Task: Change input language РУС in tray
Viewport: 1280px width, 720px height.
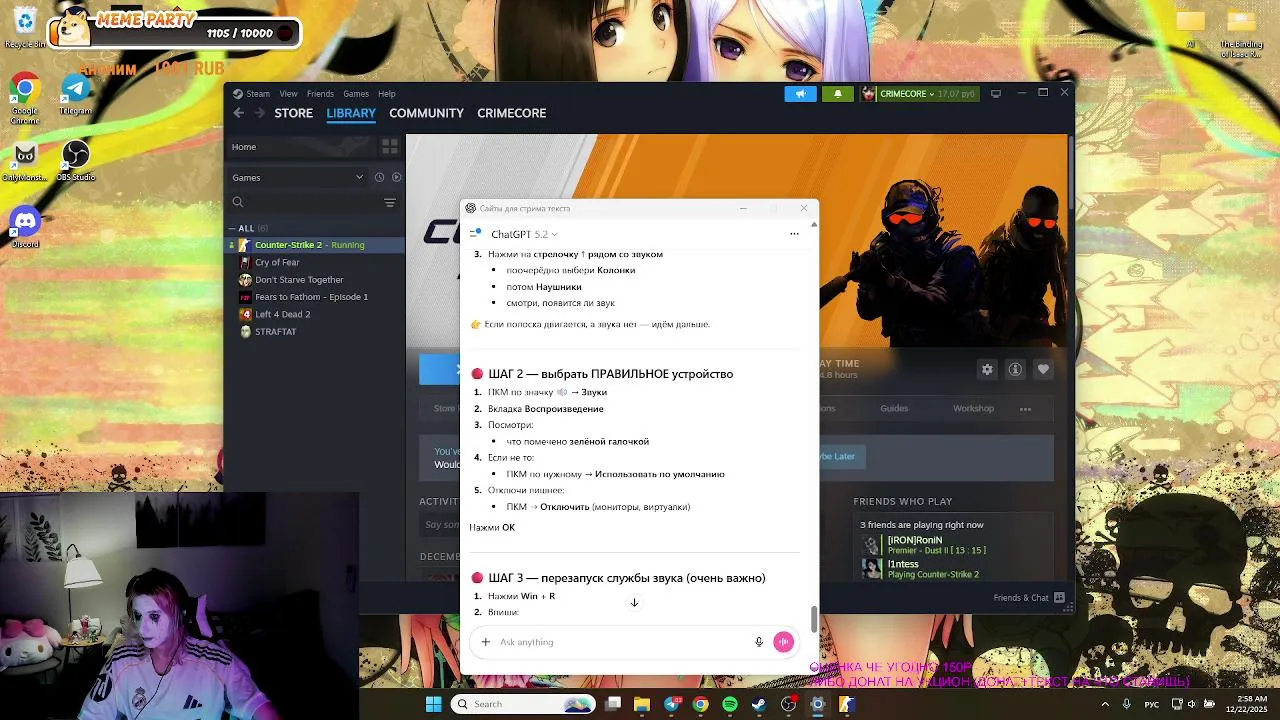Action: pyautogui.click(x=1152, y=704)
